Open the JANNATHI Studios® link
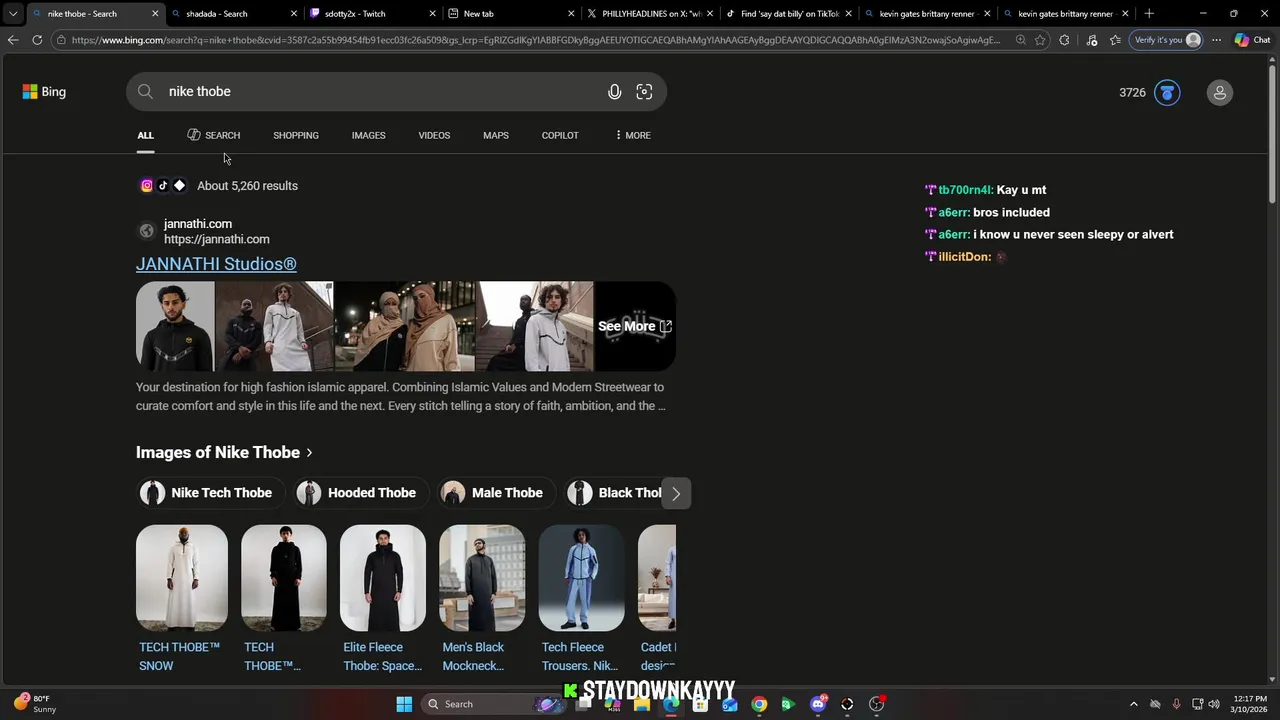 click(x=216, y=264)
